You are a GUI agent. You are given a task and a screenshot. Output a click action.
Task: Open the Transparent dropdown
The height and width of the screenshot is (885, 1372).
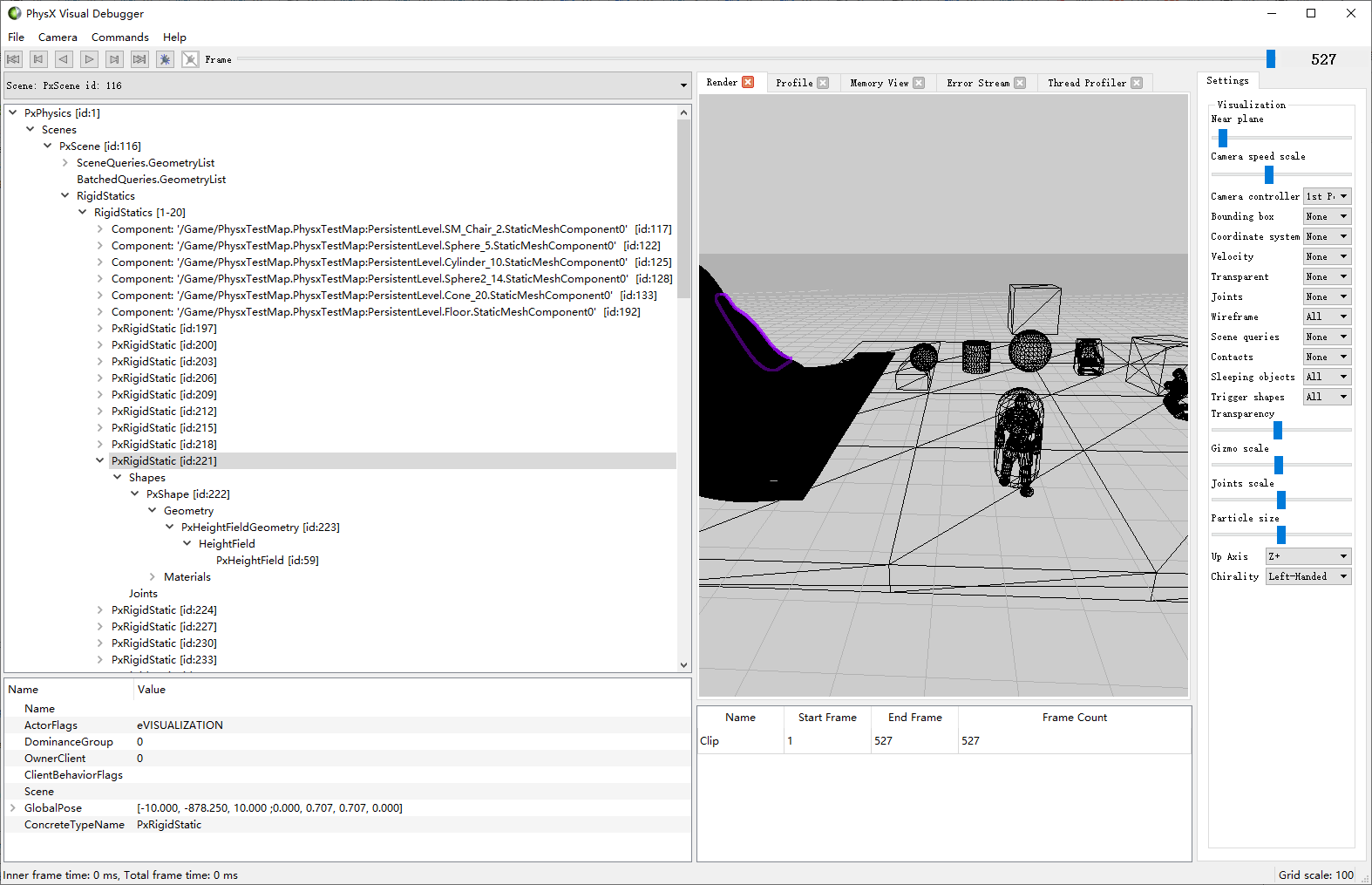tap(1327, 276)
